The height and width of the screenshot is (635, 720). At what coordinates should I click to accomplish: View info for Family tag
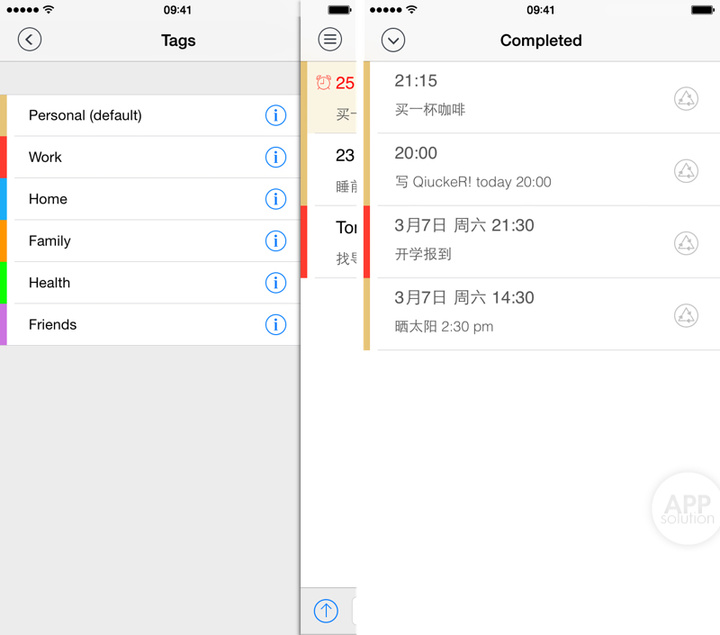pos(275,242)
